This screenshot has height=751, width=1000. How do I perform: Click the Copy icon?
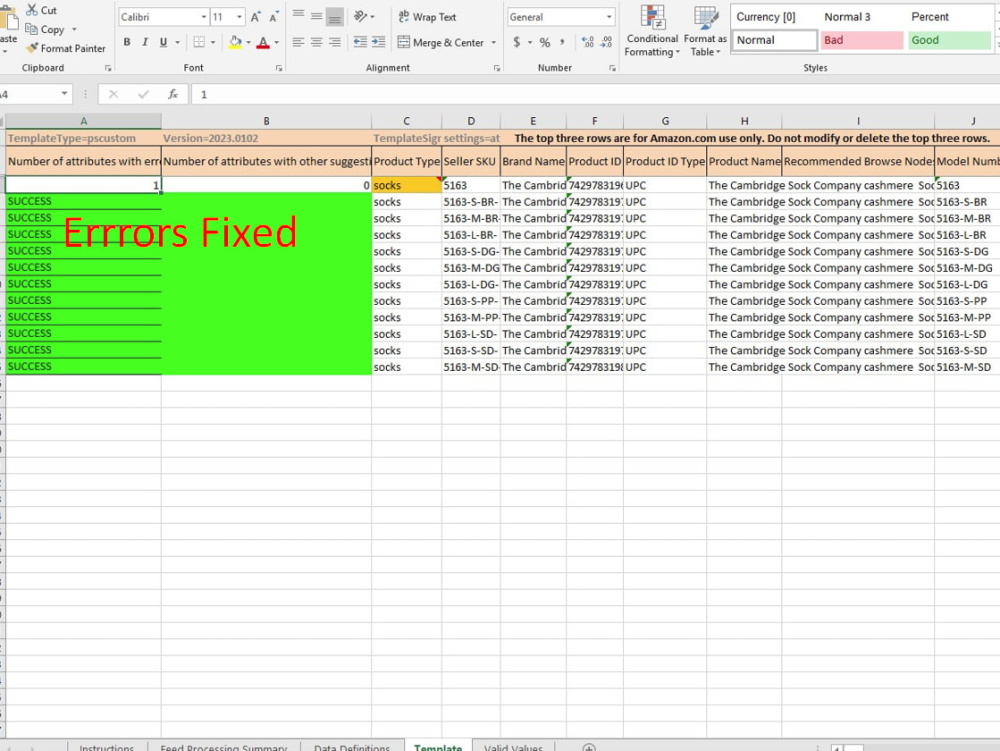click(x=31, y=29)
